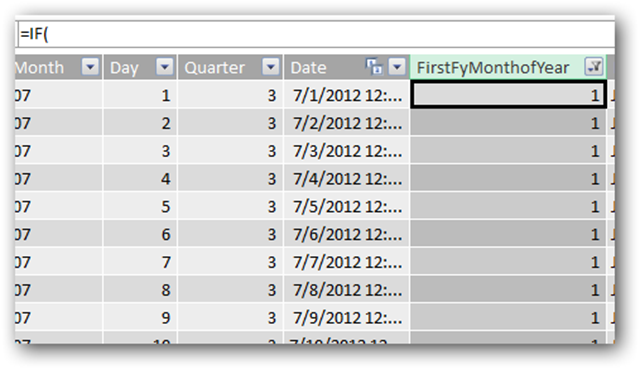Viewport: 640px width, 369px height.
Task: Click the Day cell with value 2
Action: 140,123
